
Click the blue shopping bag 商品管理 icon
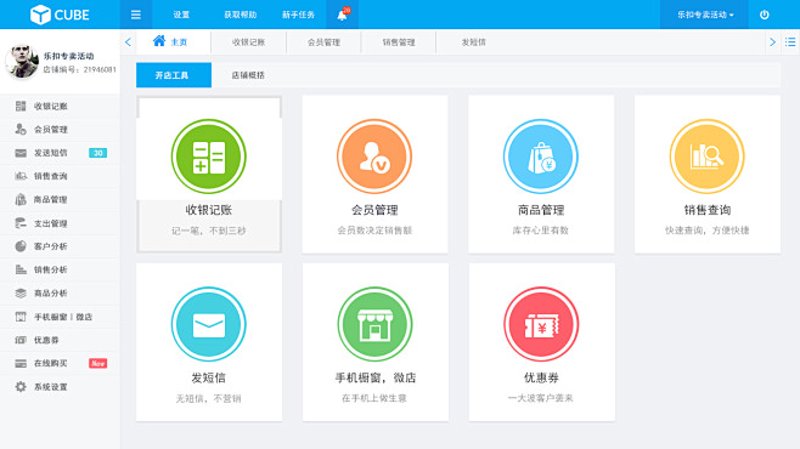pos(541,156)
